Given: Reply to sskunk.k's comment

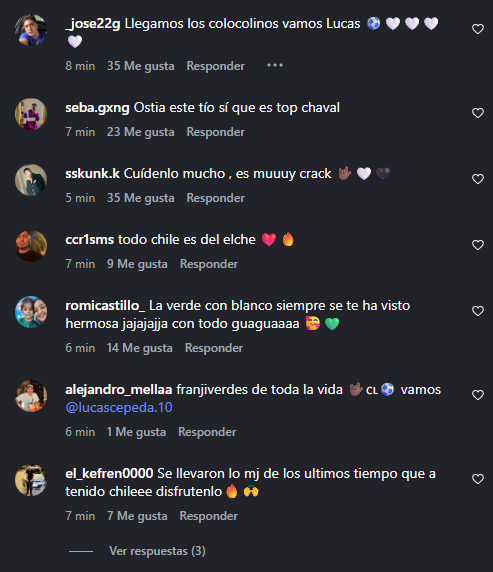Looking at the screenshot, I should [x=216, y=198].
